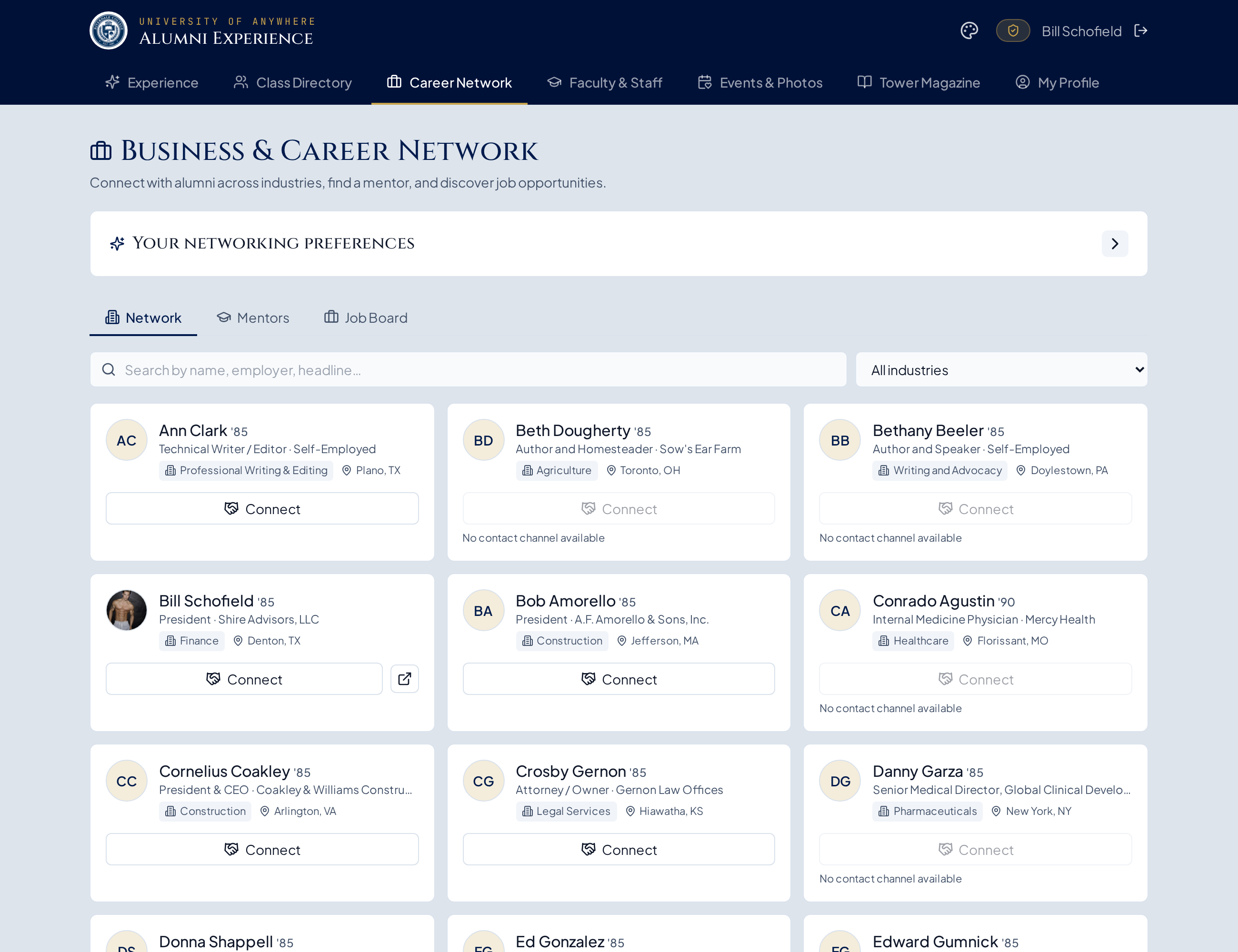Click the University of Anywhere seal logo
1238x952 pixels.
tap(108, 30)
